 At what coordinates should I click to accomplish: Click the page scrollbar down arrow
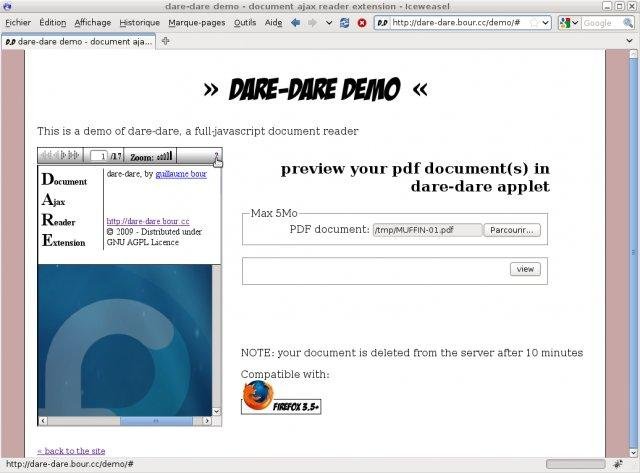tap(633, 452)
